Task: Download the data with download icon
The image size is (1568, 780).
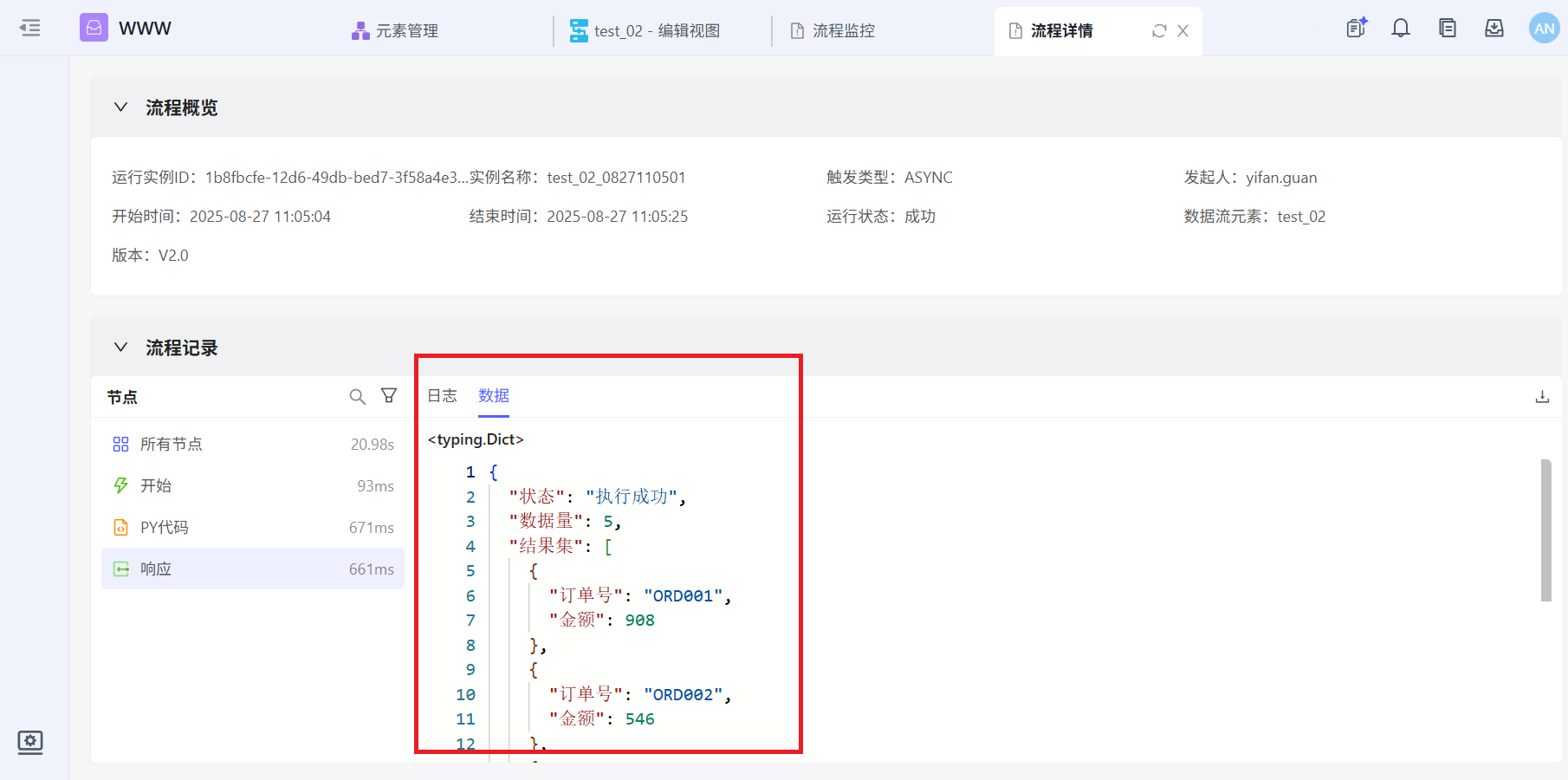Action: 1542,397
